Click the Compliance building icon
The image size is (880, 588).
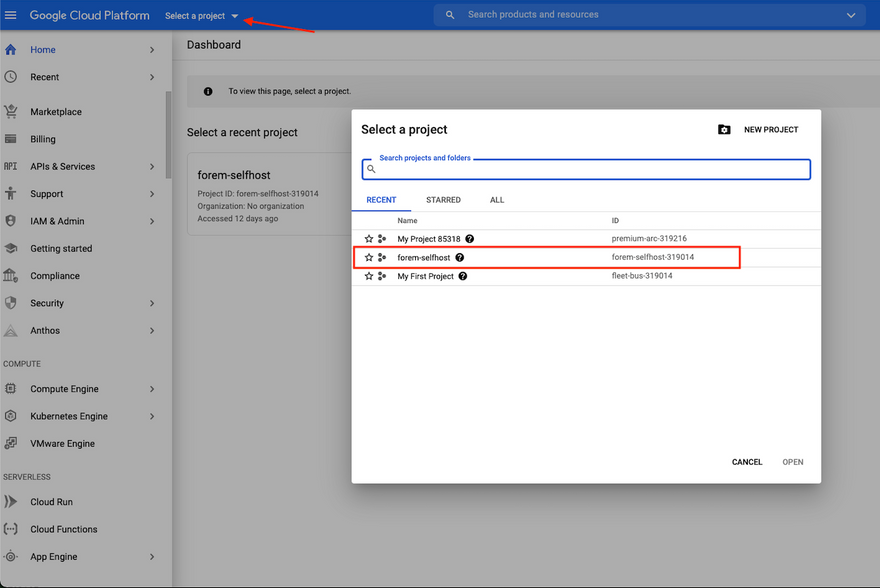11,275
